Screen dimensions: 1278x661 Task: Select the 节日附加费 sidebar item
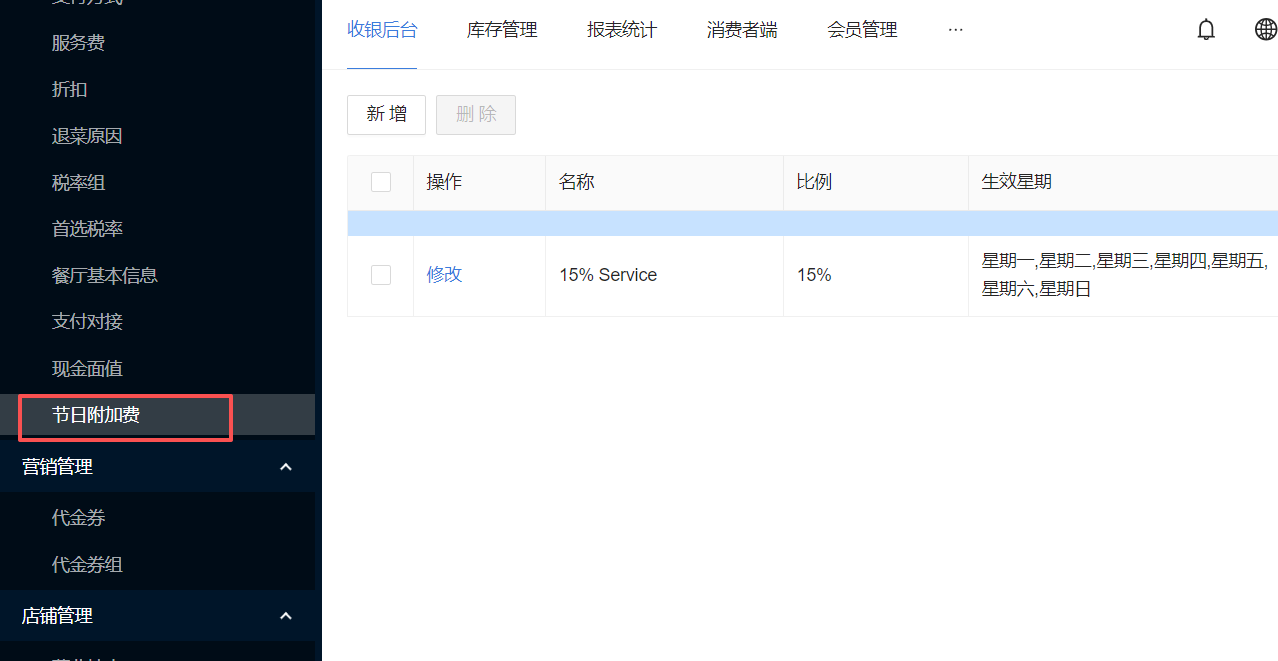click(x=96, y=415)
